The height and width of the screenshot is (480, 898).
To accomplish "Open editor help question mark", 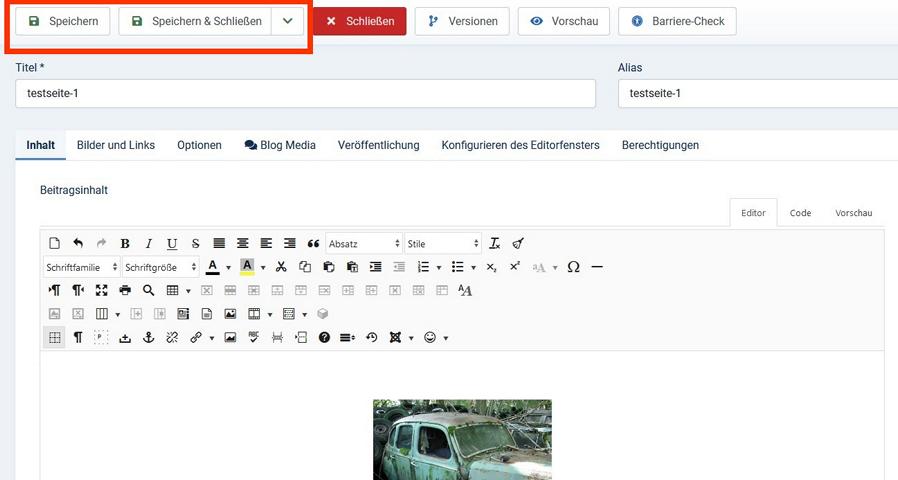I will [324, 337].
